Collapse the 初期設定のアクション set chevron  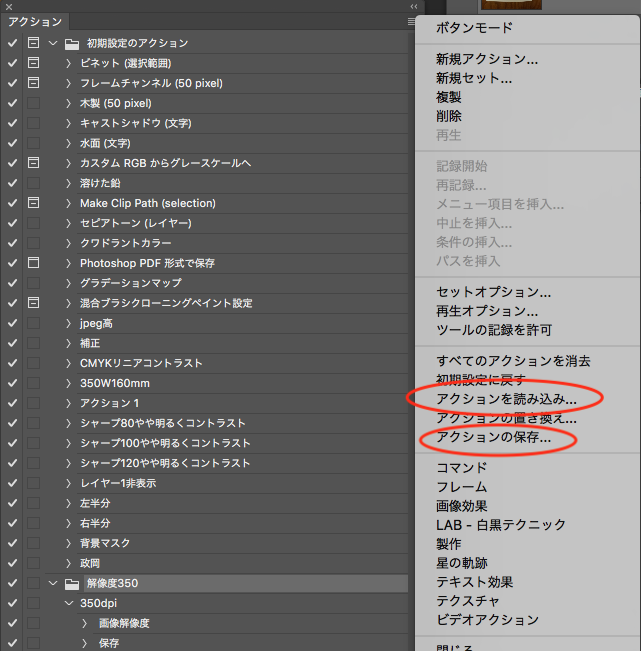tap(52, 43)
